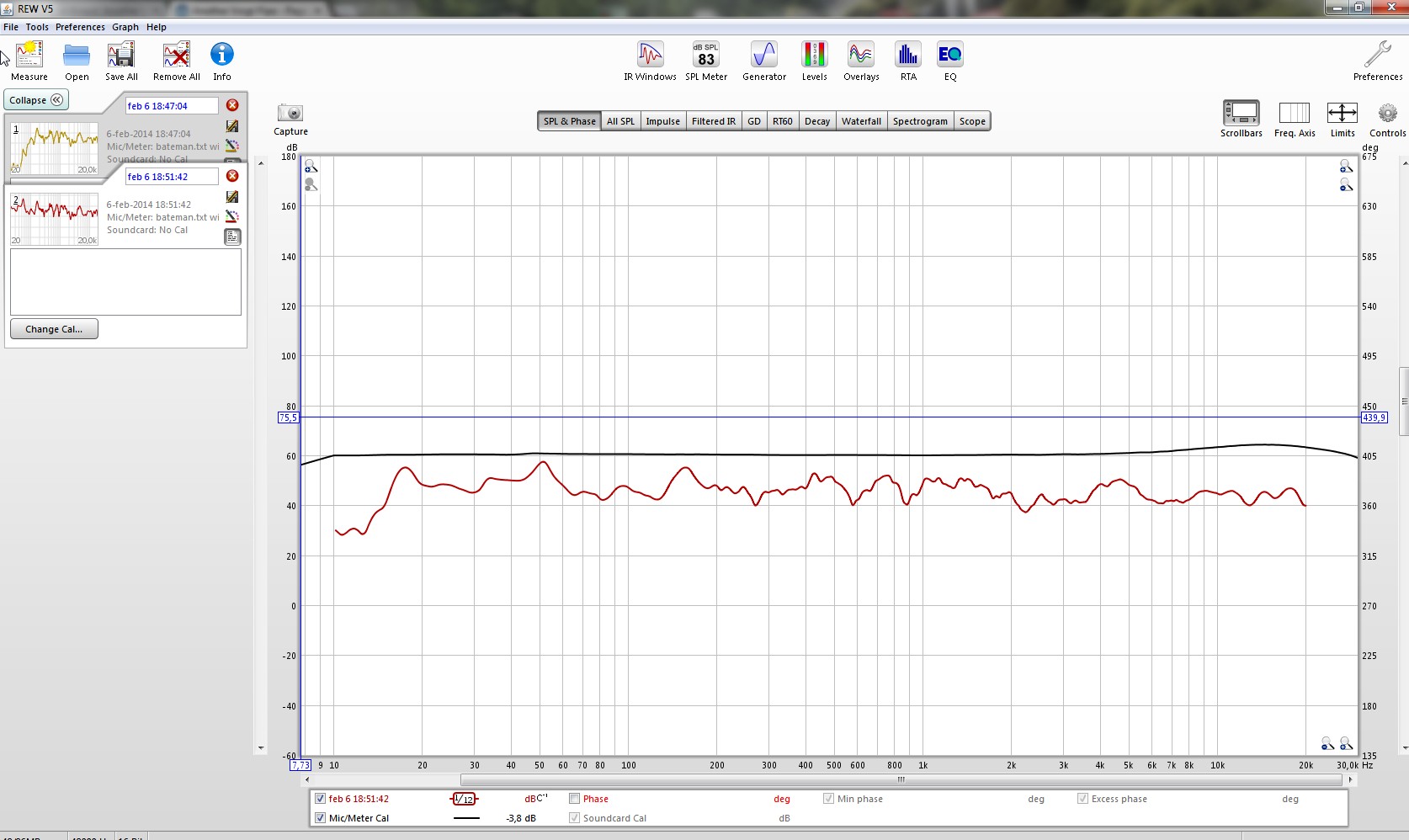Image resolution: width=1409 pixels, height=840 pixels.
Task: Open the Tools menu
Action: click(37, 27)
